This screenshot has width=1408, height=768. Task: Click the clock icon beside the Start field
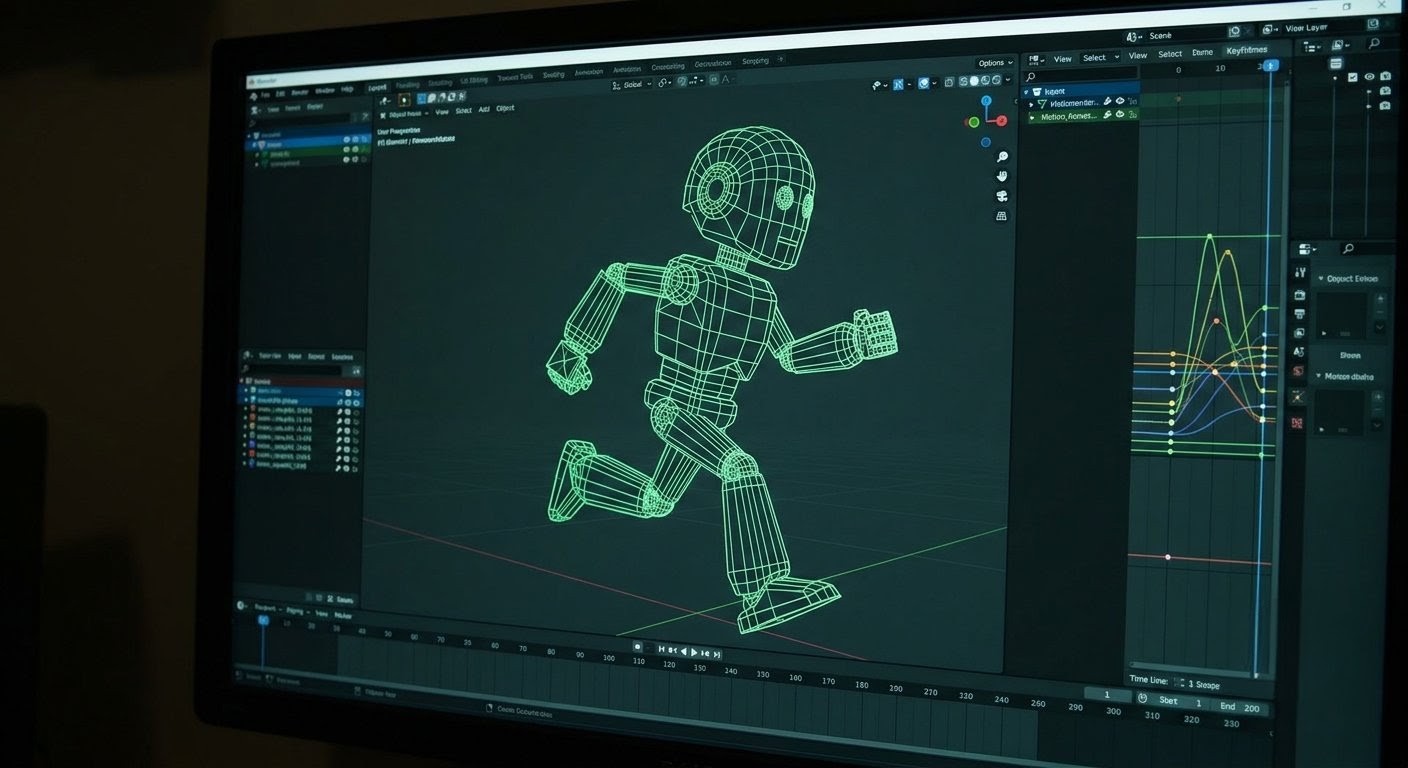coord(1142,699)
